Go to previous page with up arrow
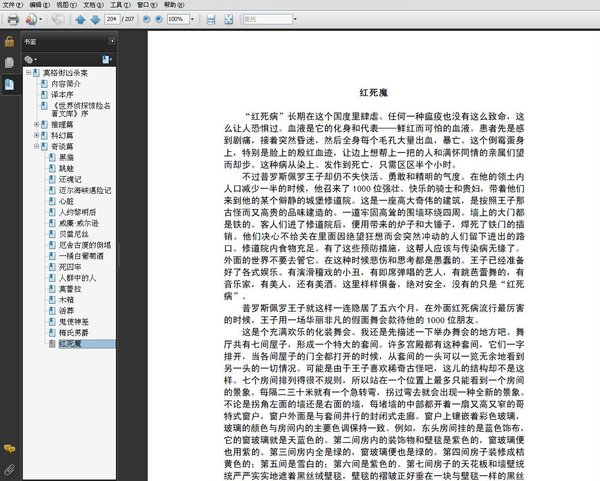The height and width of the screenshot is (481, 600). (x=80, y=19)
